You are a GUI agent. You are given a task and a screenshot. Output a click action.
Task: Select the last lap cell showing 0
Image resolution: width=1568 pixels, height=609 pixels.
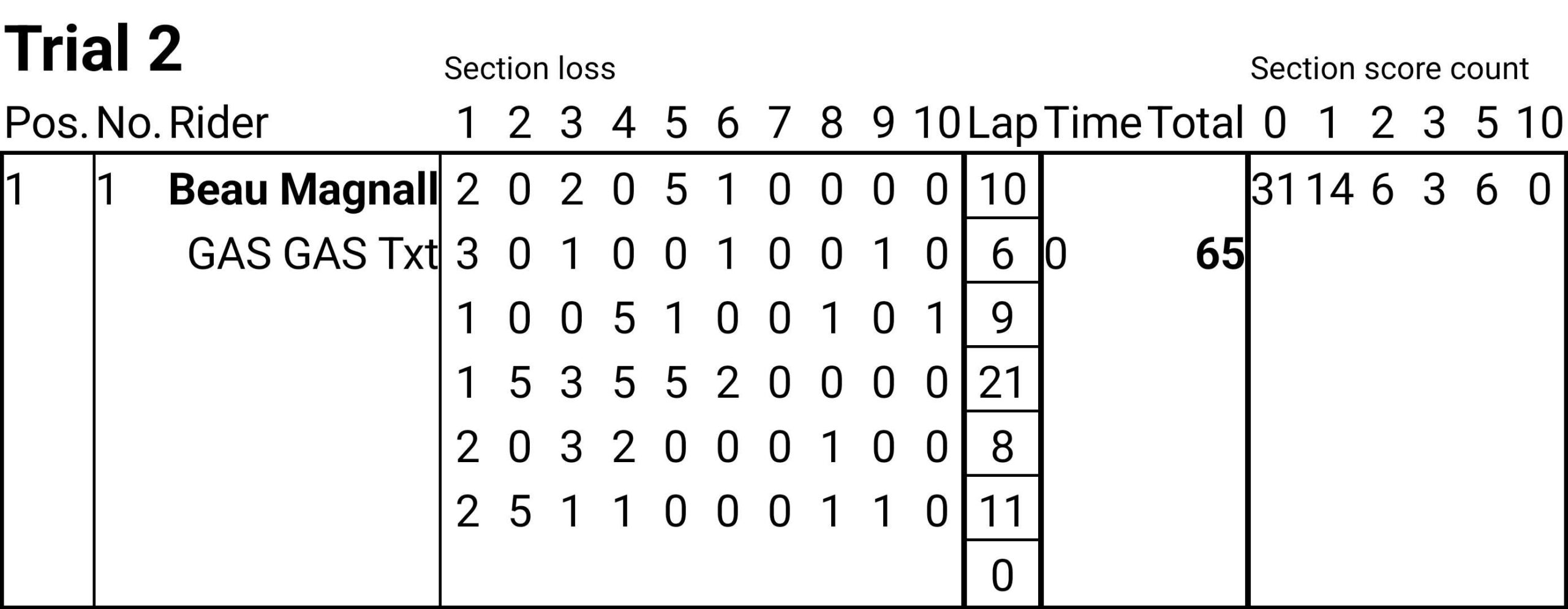[x=1003, y=574]
